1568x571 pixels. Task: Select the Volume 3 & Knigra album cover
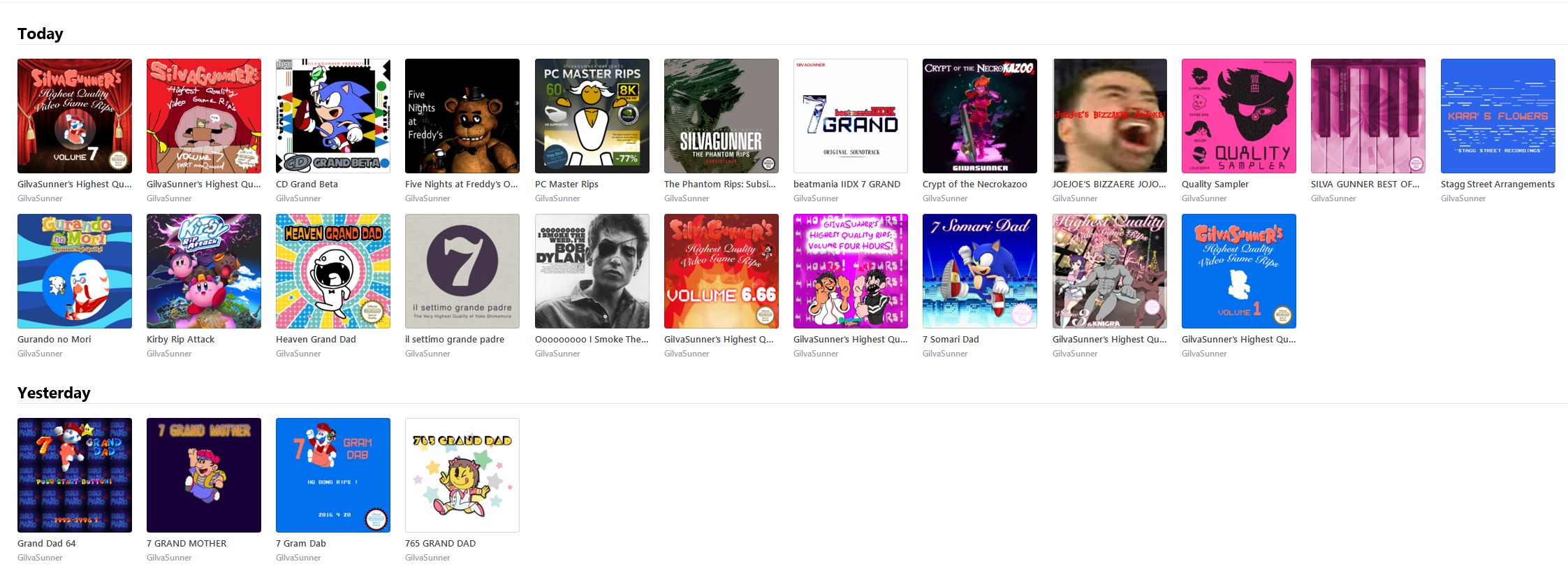pos(1110,271)
